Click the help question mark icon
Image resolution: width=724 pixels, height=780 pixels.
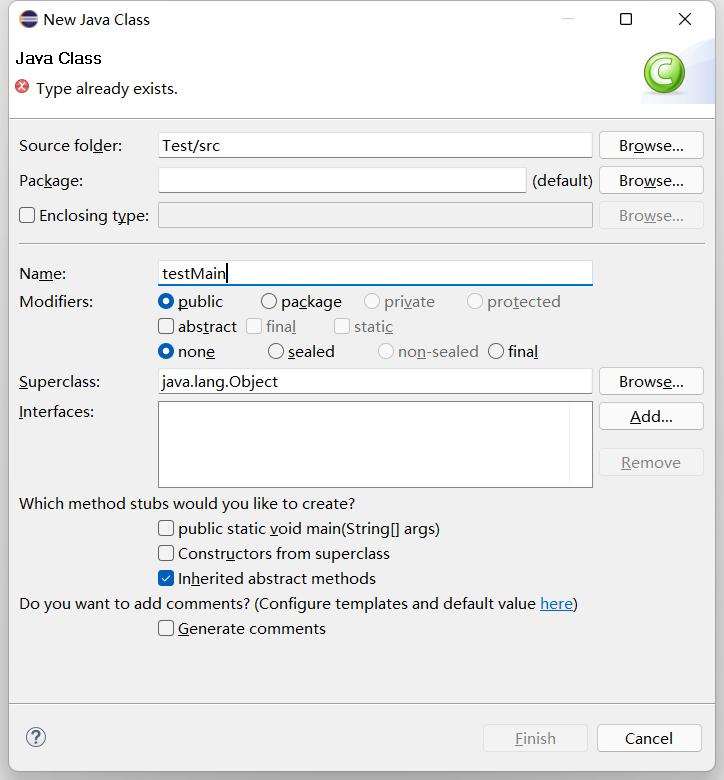coord(36,738)
